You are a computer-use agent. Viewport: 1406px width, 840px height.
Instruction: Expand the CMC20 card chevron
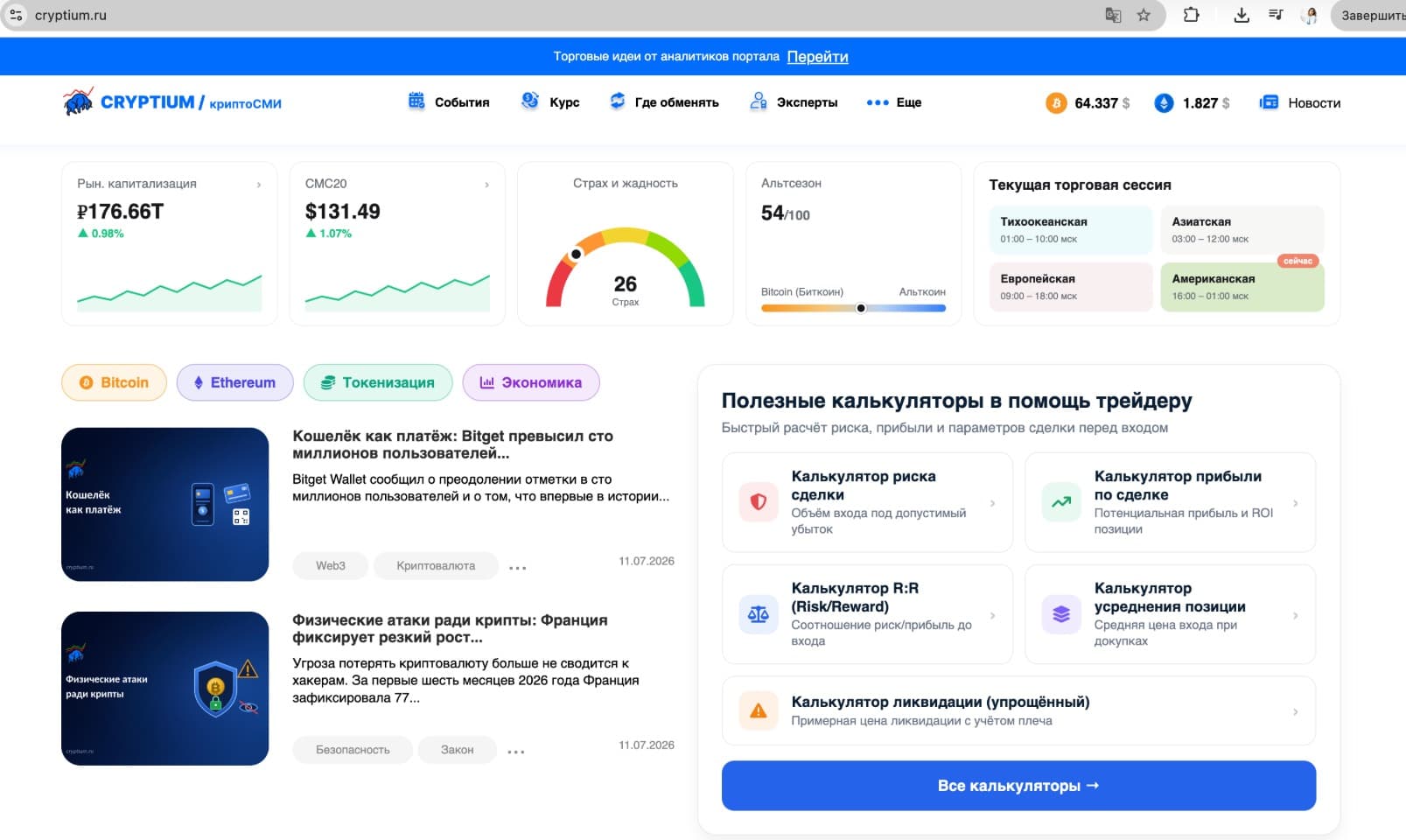point(487,185)
